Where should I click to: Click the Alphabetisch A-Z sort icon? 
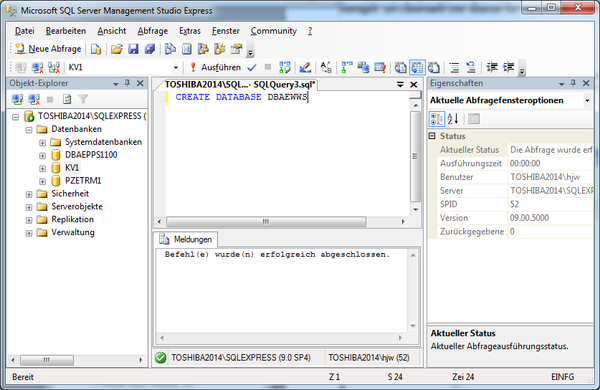pyautogui.click(x=453, y=119)
